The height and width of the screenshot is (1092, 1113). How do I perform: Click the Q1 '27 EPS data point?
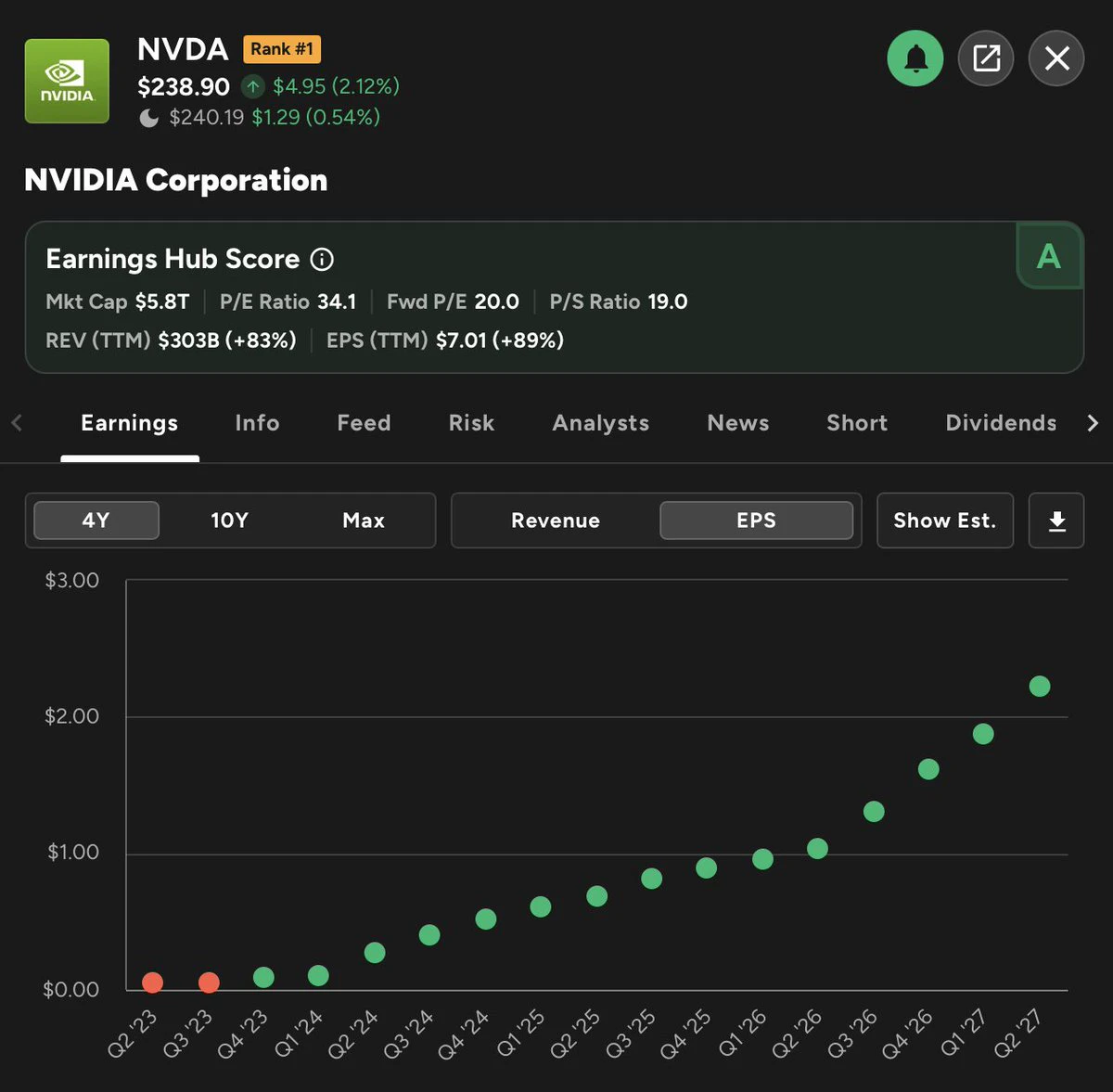pyautogui.click(x=983, y=734)
